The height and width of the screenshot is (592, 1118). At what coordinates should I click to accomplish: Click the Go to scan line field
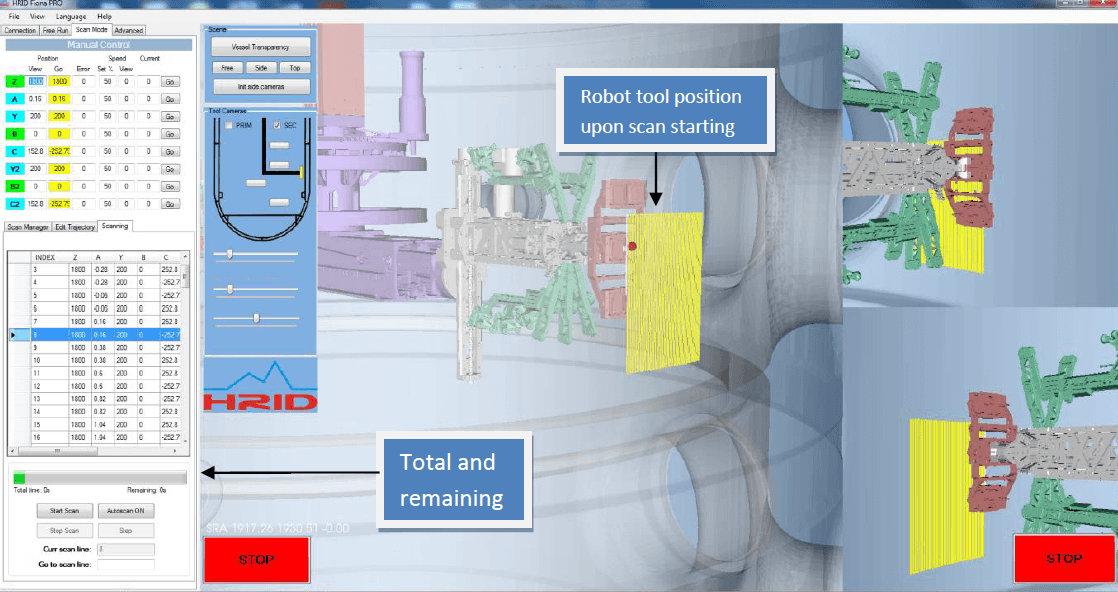(125, 565)
